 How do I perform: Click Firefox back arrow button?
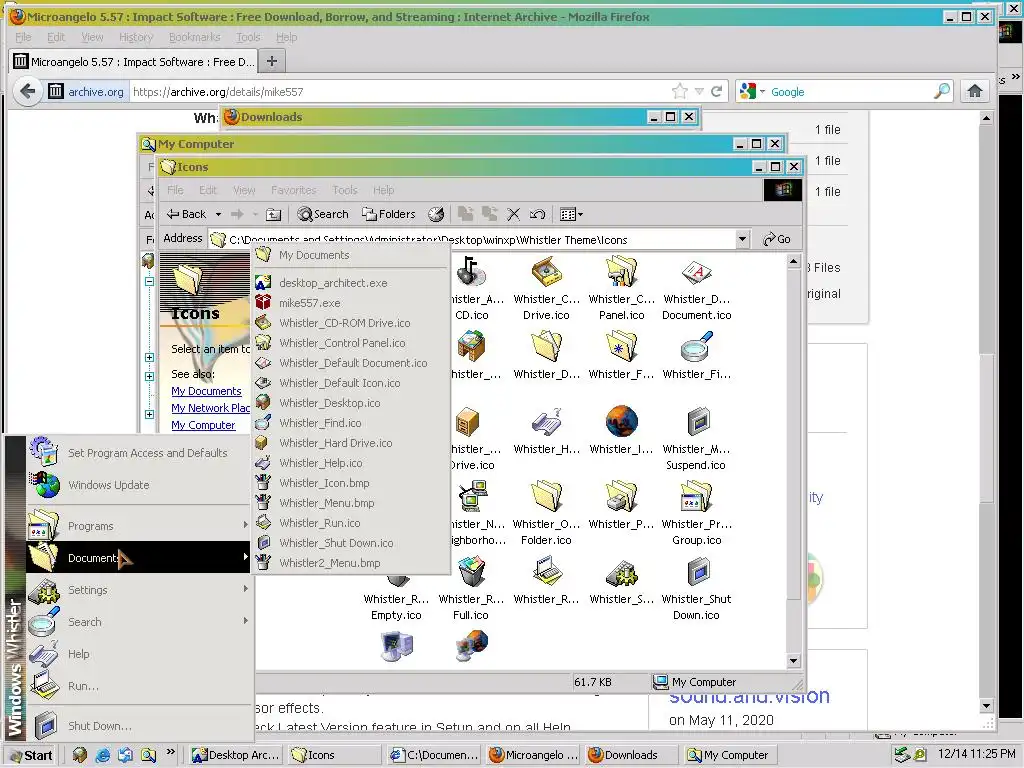[27, 91]
